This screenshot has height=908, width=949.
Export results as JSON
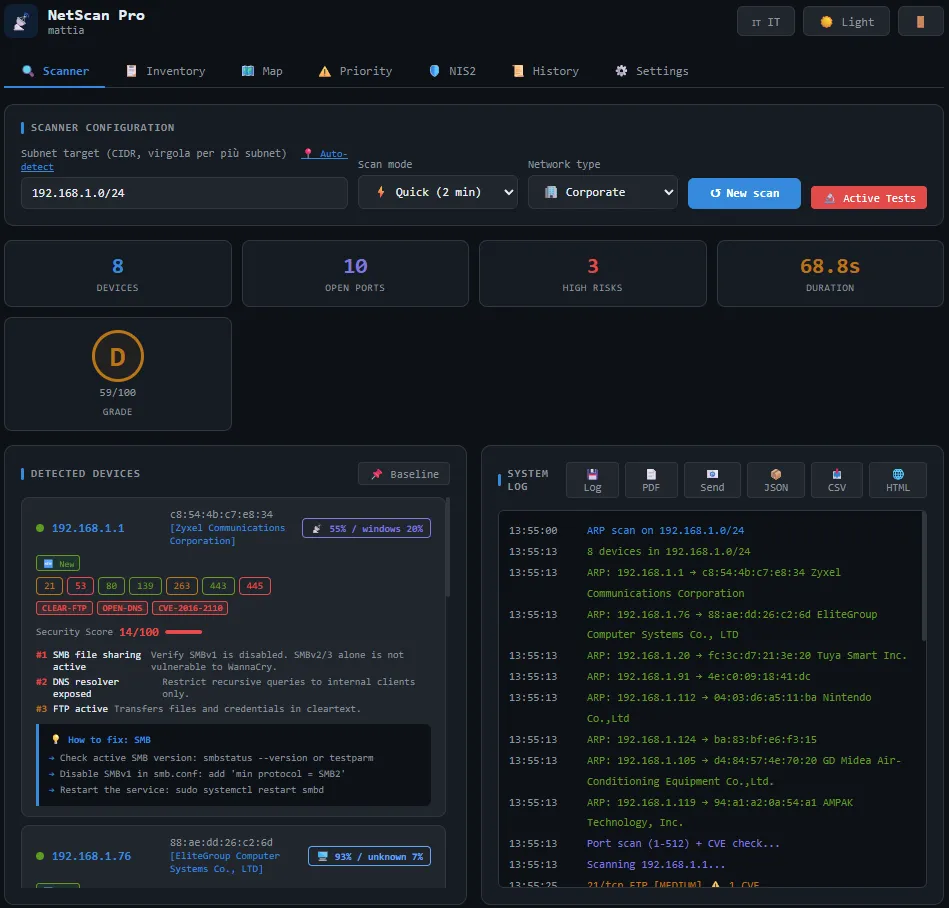click(775, 480)
